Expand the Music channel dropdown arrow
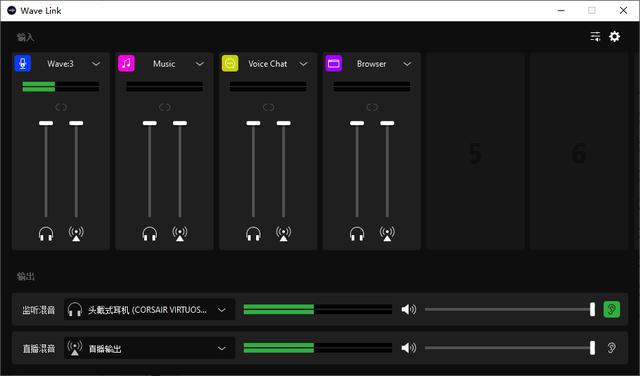Viewport: 640px width, 376px height. (200, 64)
